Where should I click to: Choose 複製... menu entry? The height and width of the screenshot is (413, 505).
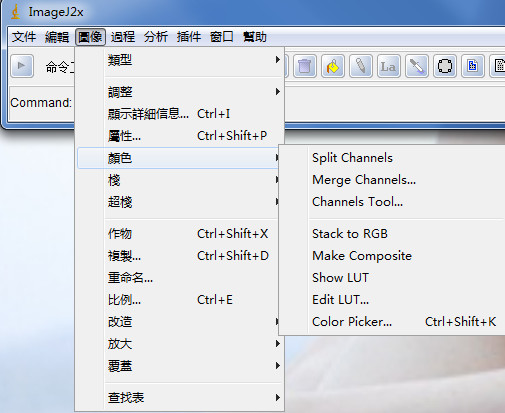tap(180, 256)
